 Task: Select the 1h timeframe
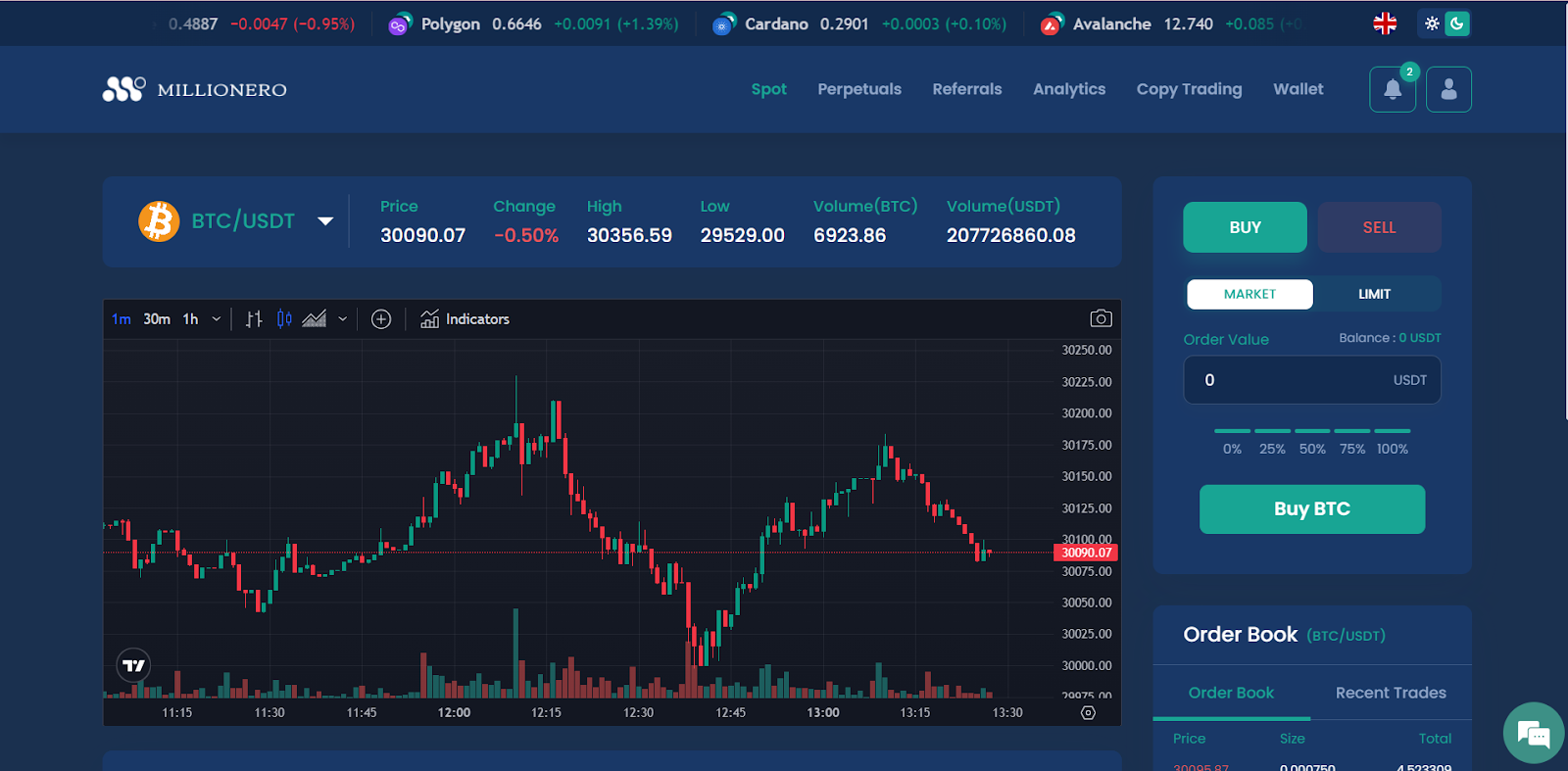click(191, 319)
